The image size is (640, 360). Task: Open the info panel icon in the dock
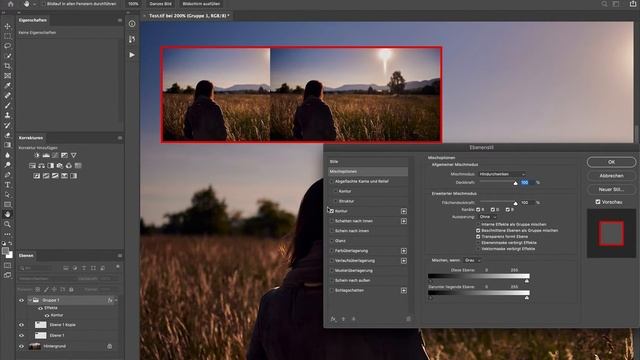tap(132, 24)
